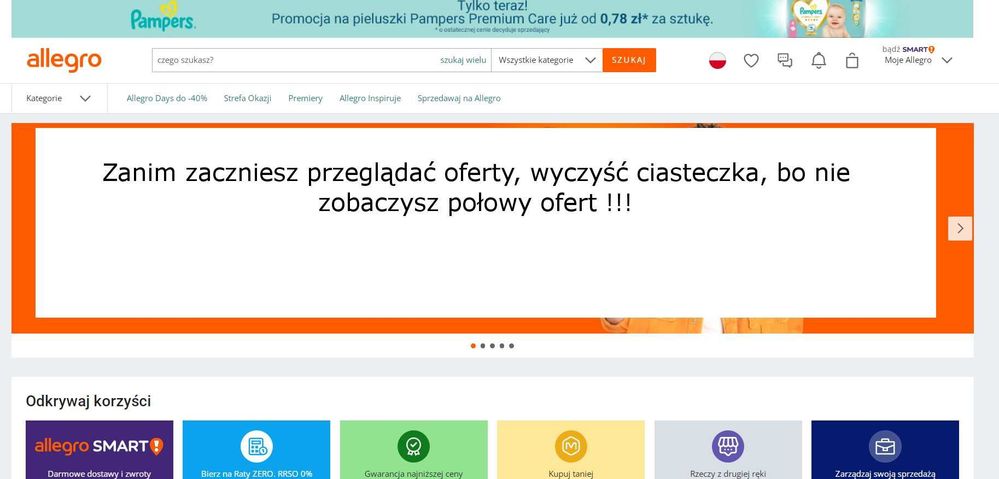The width and height of the screenshot is (999, 479).
Task: Open messages chat icon
Action: (x=785, y=61)
